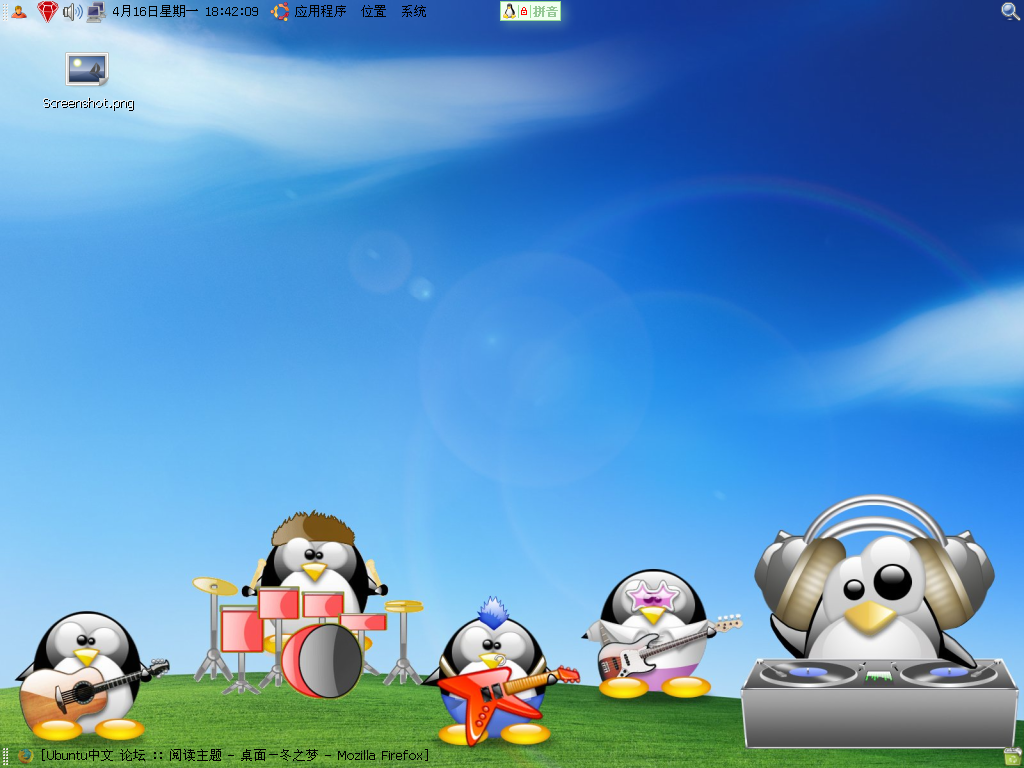
Task: Click the penguin icon in input method bar
Action: [509, 11]
